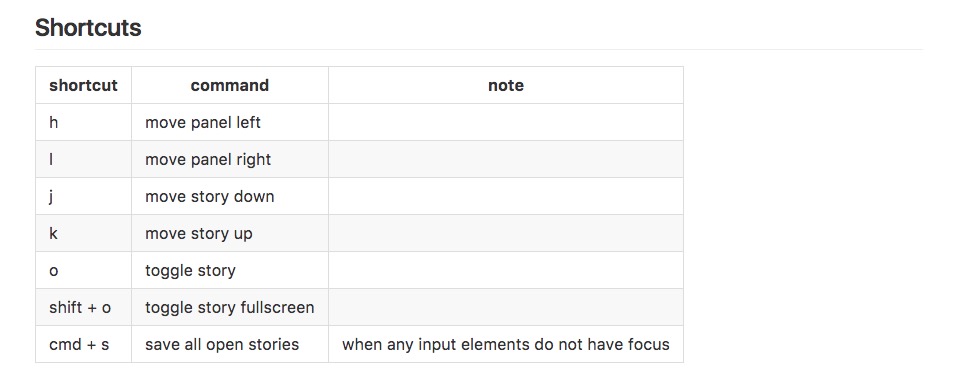Viewport: 964px width, 385px height.
Task: Click the move story up text
Action: point(199,234)
